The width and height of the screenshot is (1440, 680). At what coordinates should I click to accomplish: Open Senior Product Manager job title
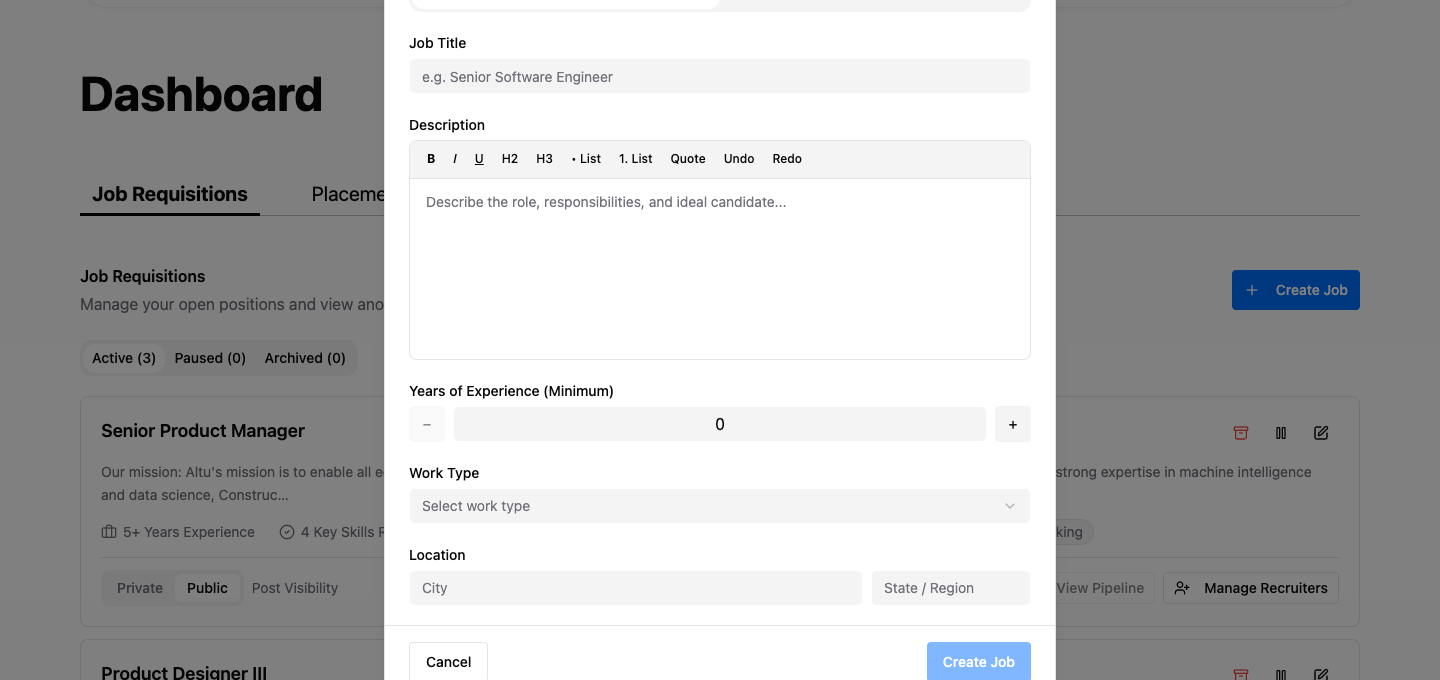(x=203, y=431)
